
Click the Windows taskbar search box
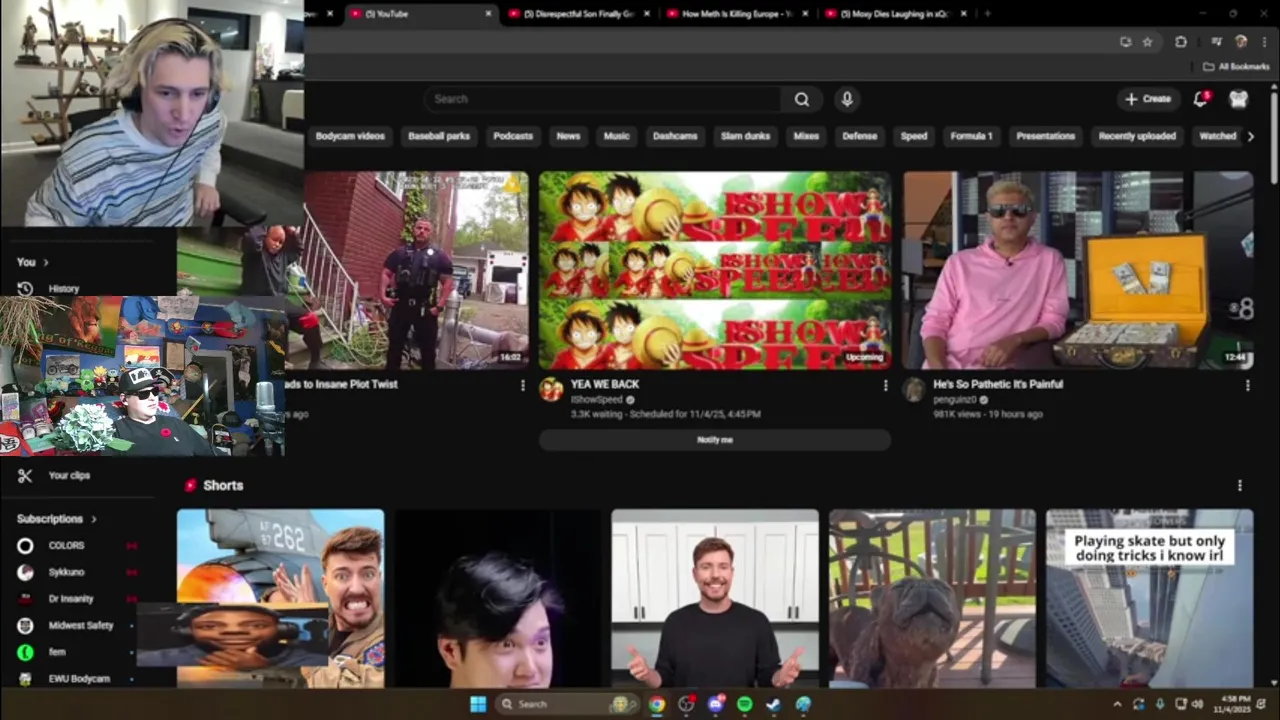tap(567, 704)
